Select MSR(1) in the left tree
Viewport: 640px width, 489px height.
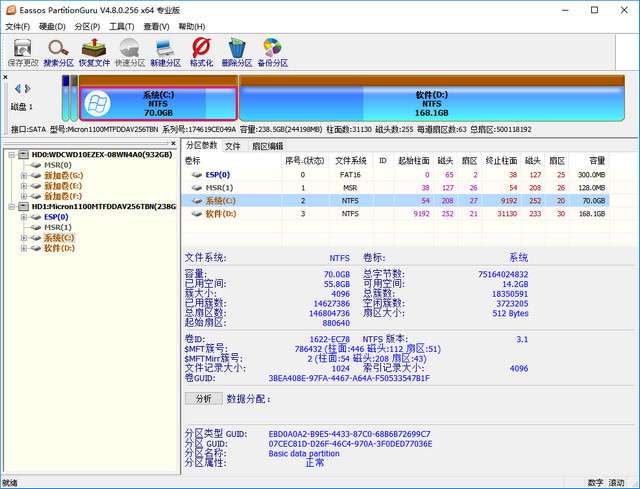pyautogui.click(x=58, y=227)
